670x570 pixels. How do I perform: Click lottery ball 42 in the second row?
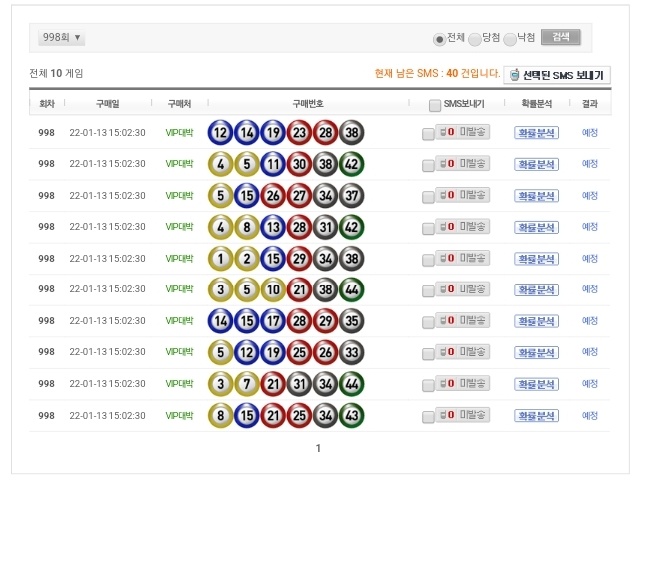351,164
